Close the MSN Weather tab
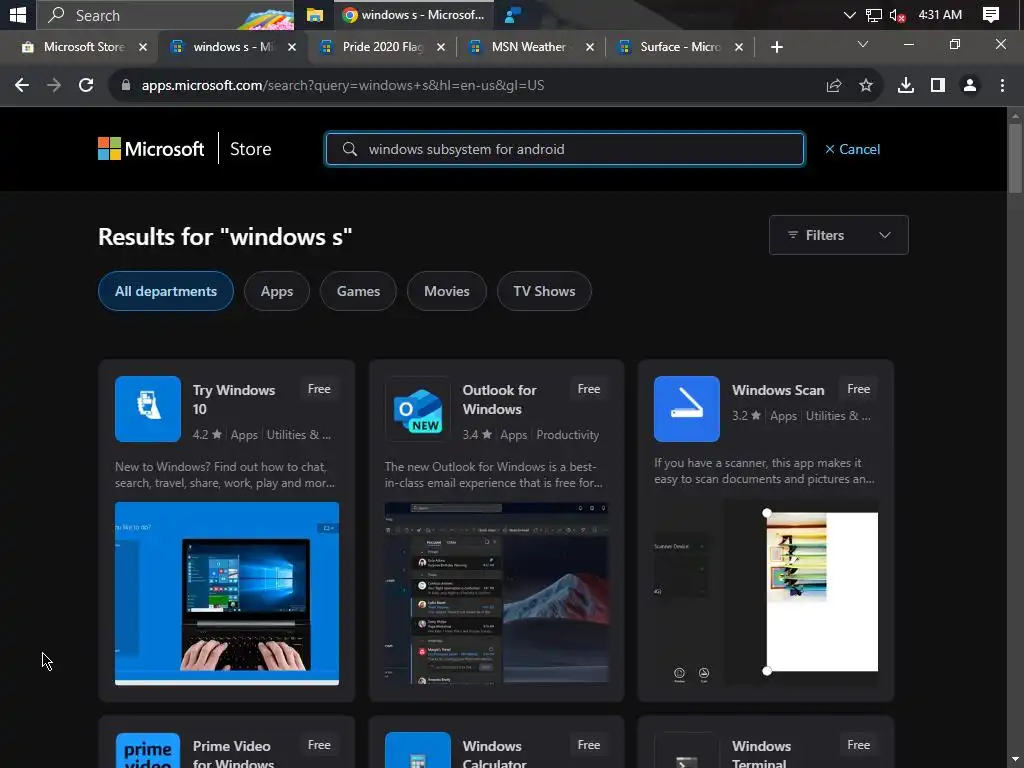The height and width of the screenshot is (768, 1024). [590, 47]
